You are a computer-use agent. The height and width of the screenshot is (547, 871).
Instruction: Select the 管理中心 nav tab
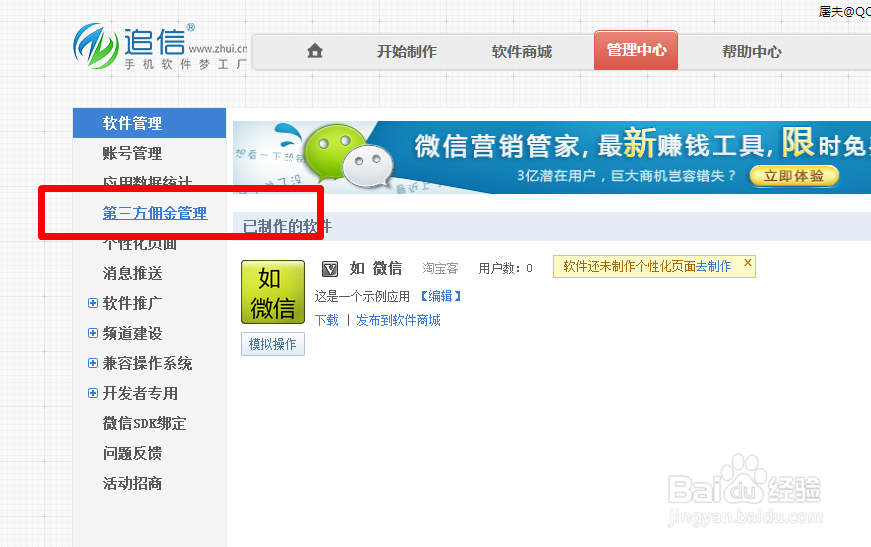636,50
